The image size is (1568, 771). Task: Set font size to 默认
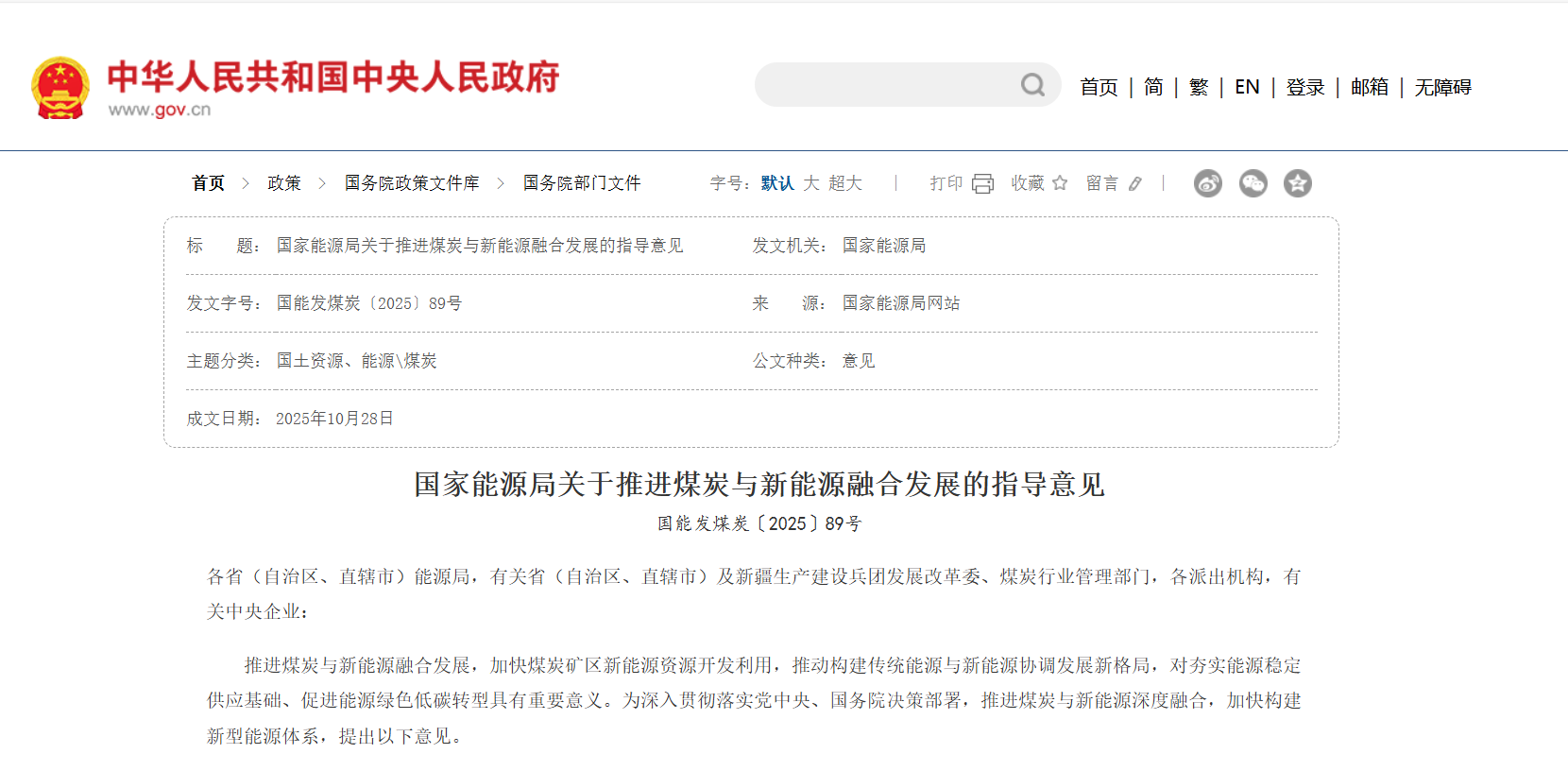[x=776, y=183]
